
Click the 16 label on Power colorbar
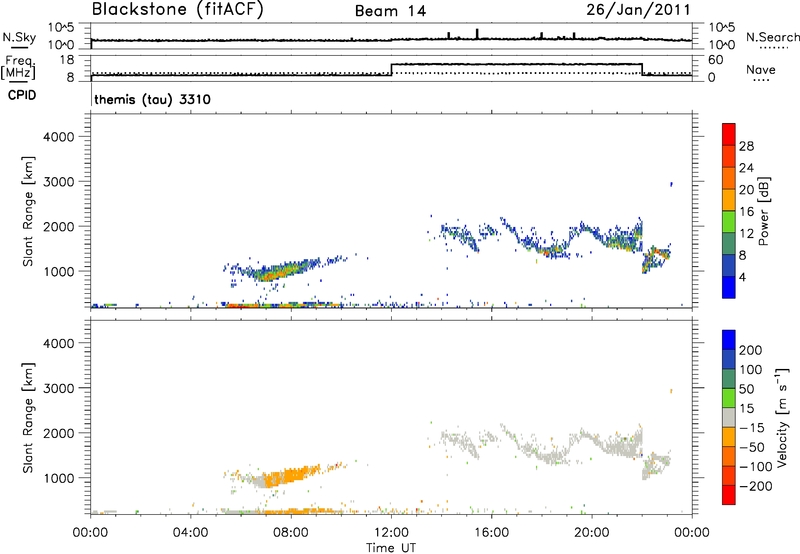[746, 212]
